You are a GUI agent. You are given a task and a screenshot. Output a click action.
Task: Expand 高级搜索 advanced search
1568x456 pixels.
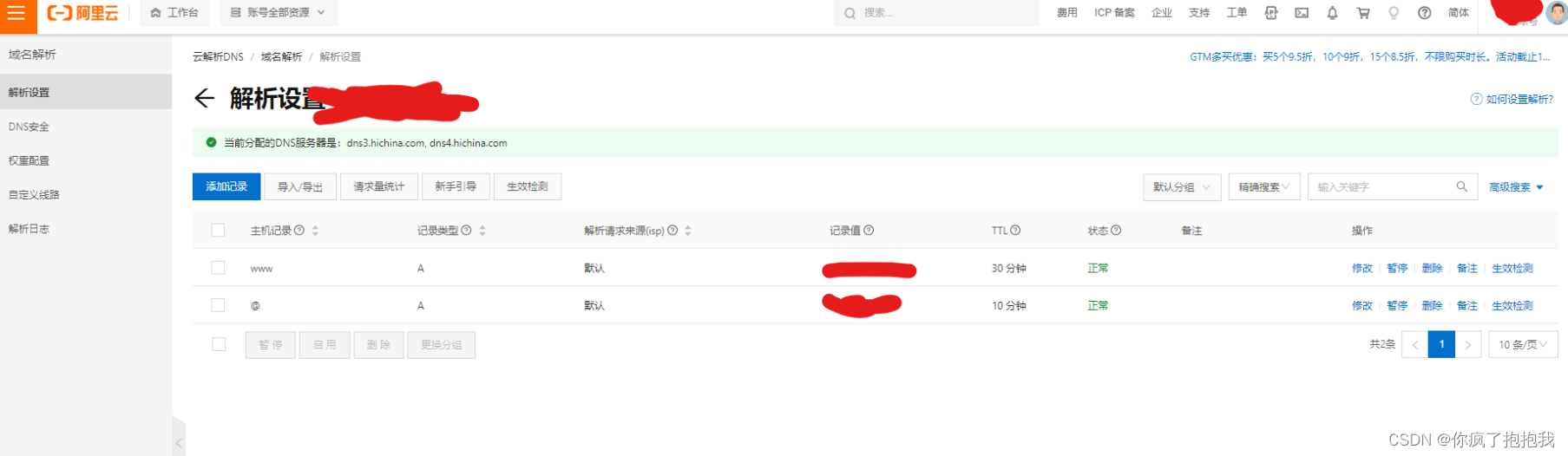1516,187
